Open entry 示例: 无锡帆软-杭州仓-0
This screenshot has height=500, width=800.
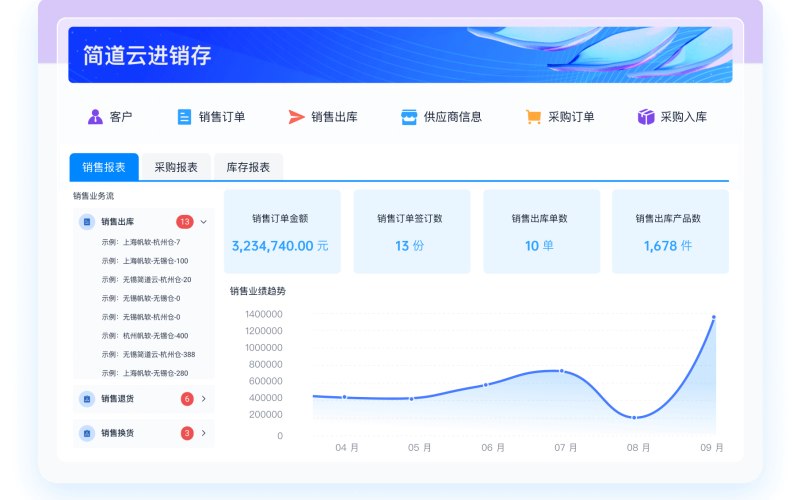(x=141, y=317)
